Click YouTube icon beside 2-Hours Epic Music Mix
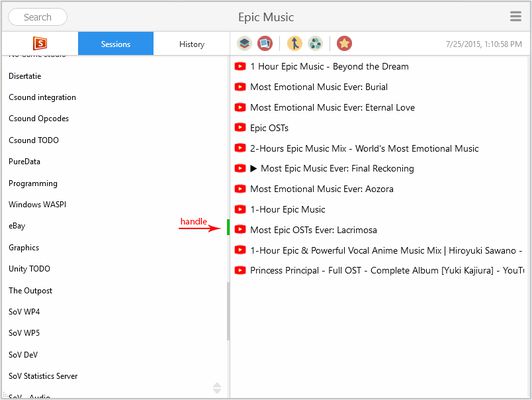Image resolution: width=532 pixels, height=400 pixels. coord(240,148)
